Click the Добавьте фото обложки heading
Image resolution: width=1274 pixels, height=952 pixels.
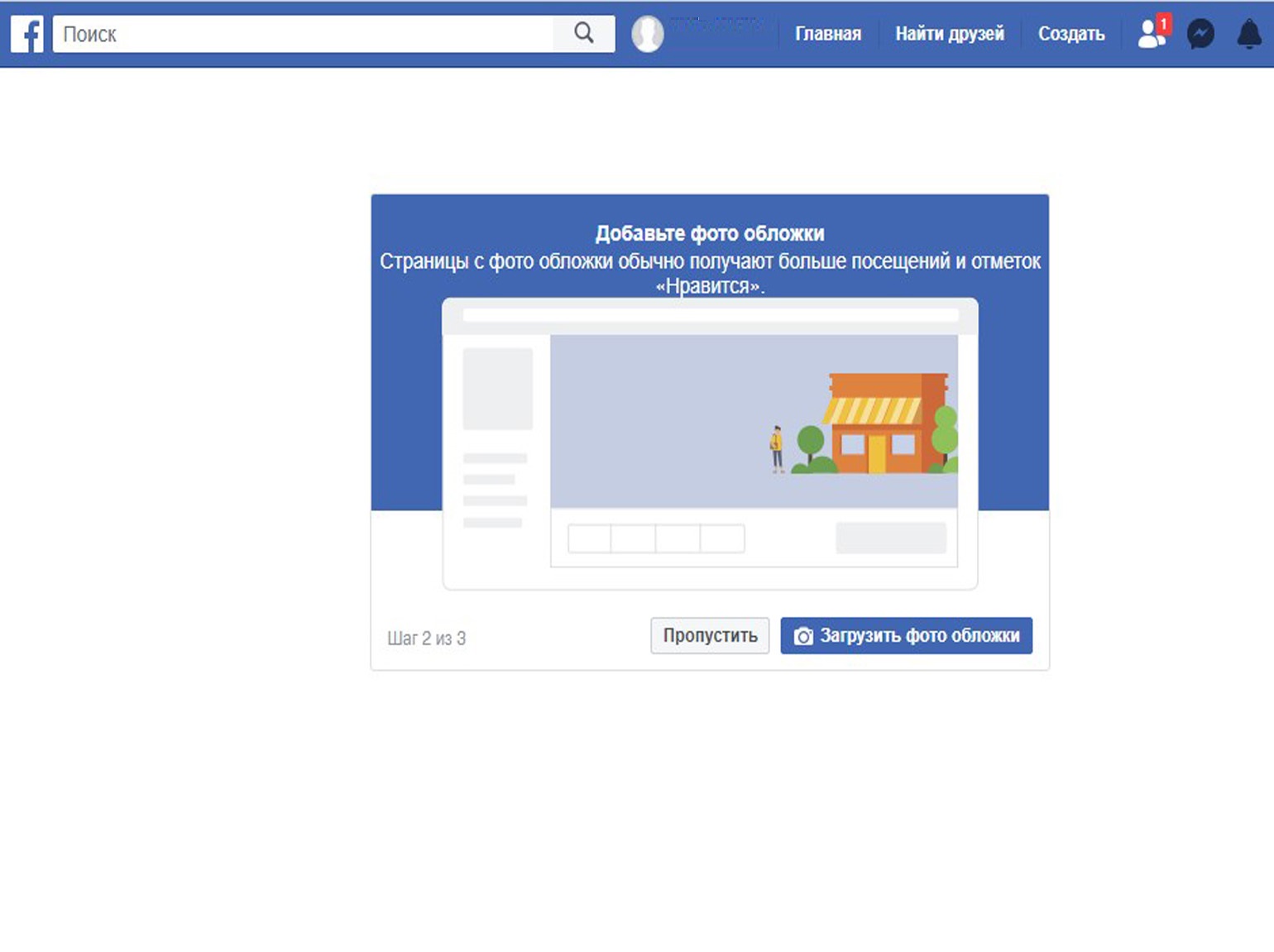click(x=709, y=233)
